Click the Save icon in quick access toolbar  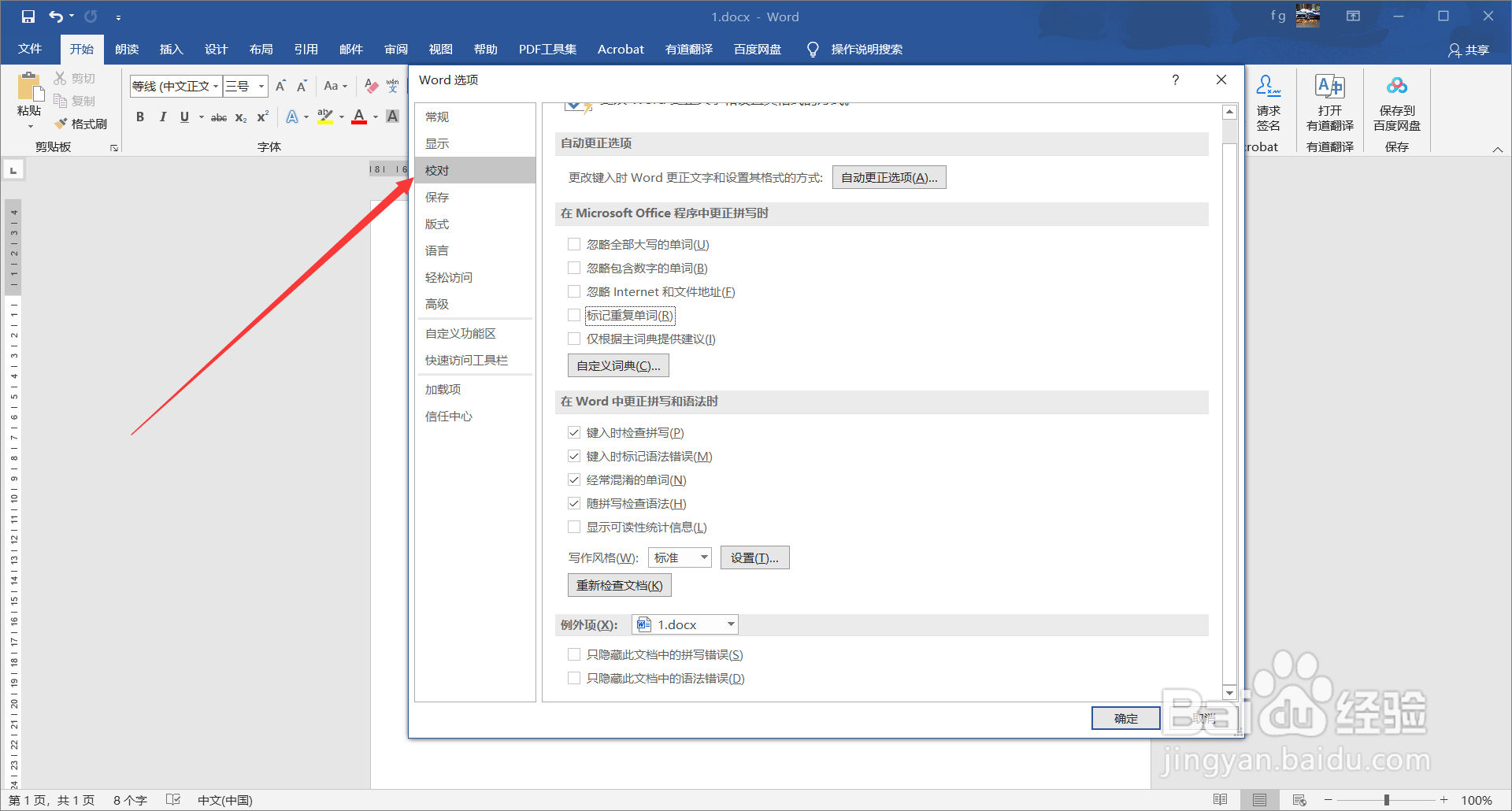pos(28,17)
